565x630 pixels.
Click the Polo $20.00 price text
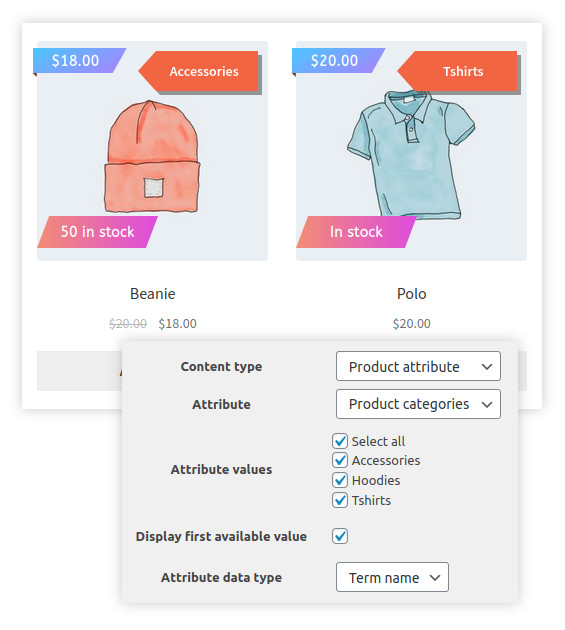(x=411, y=323)
